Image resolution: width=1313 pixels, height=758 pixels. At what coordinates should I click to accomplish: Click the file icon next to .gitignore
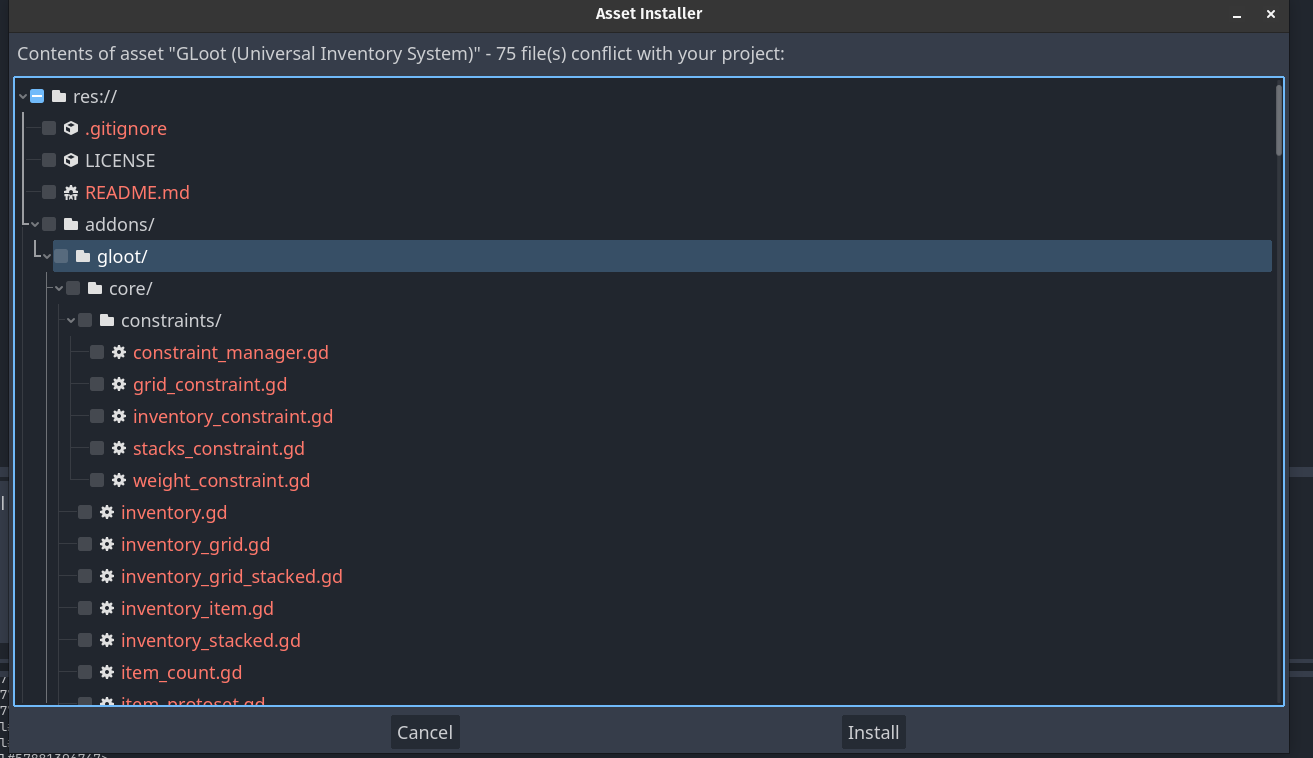click(70, 128)
